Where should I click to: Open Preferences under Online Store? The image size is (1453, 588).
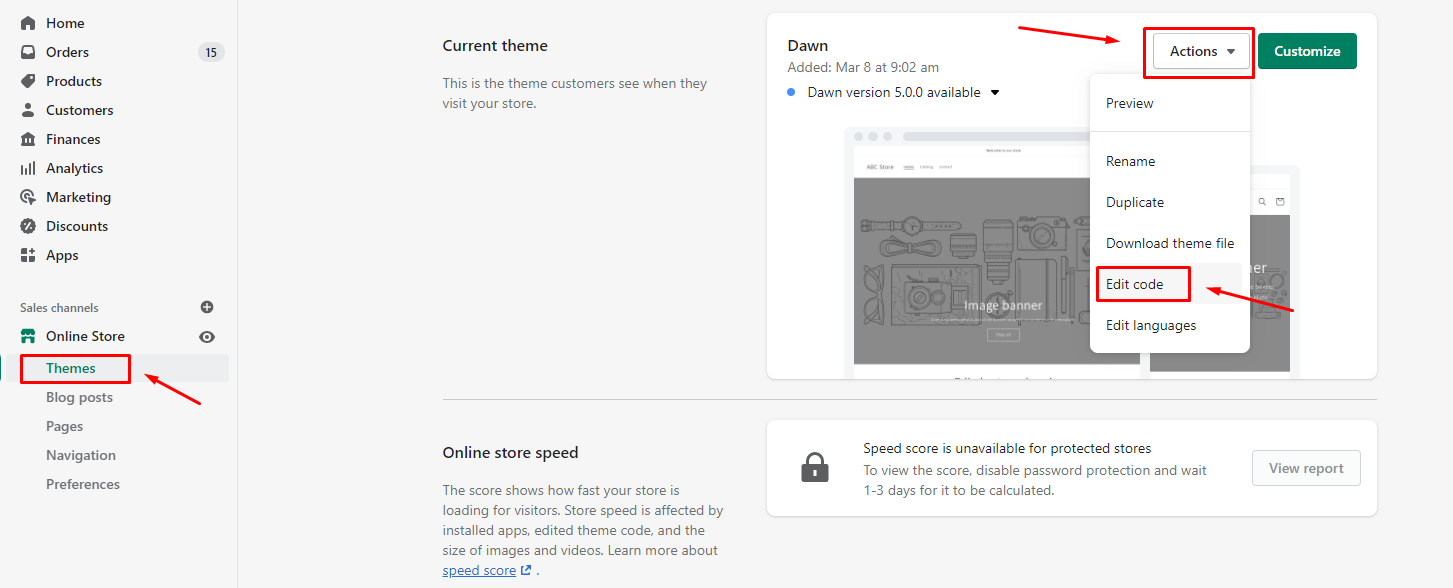pos(83,484)
